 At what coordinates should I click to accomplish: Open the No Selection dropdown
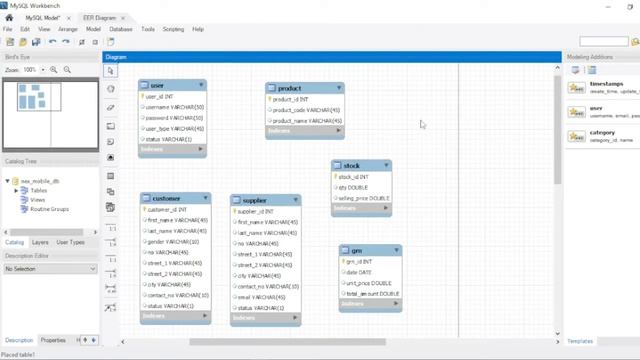point(51,269)
